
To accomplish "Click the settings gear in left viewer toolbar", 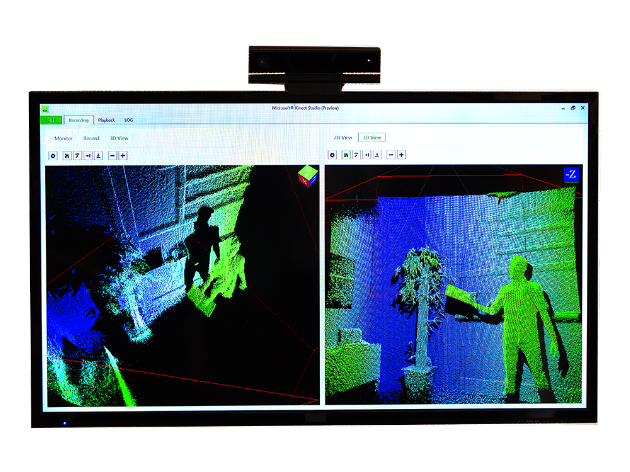I will pos(53,155).
